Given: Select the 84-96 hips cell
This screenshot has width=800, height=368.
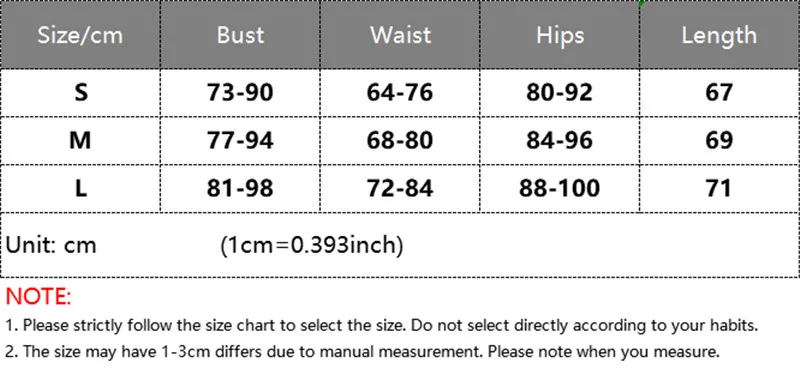Looking at the screenshot, I should click(x=560, y=140).
